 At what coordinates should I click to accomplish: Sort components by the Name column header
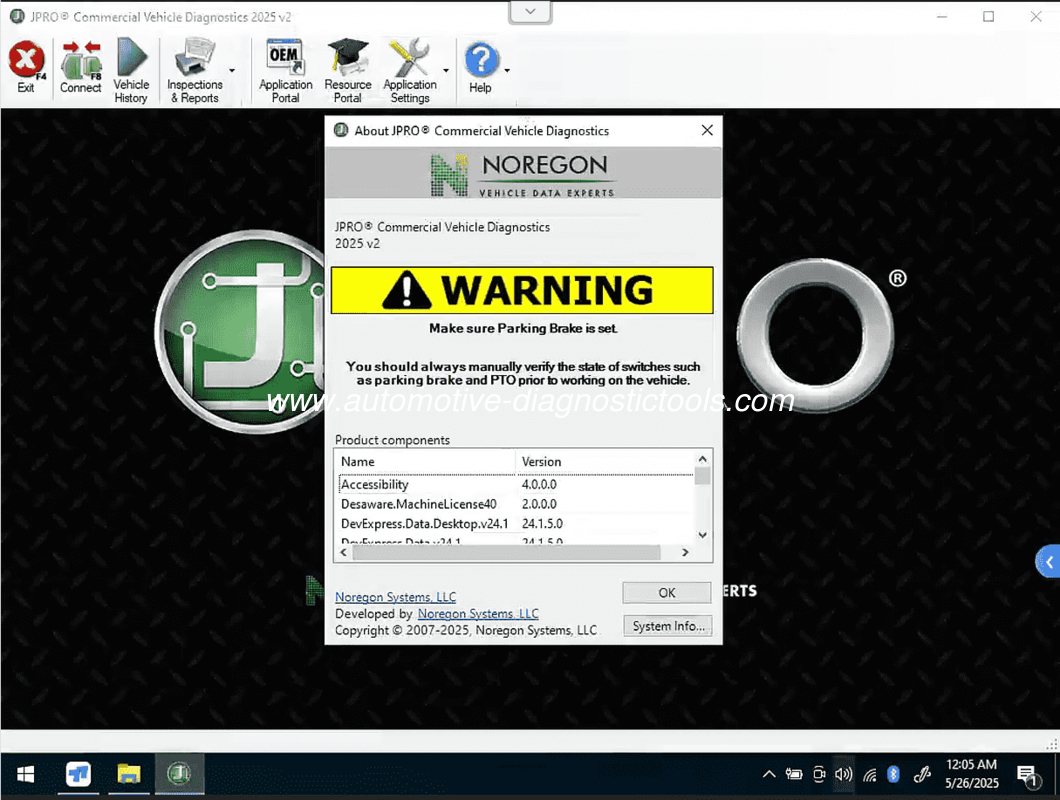tap(425, 462)
